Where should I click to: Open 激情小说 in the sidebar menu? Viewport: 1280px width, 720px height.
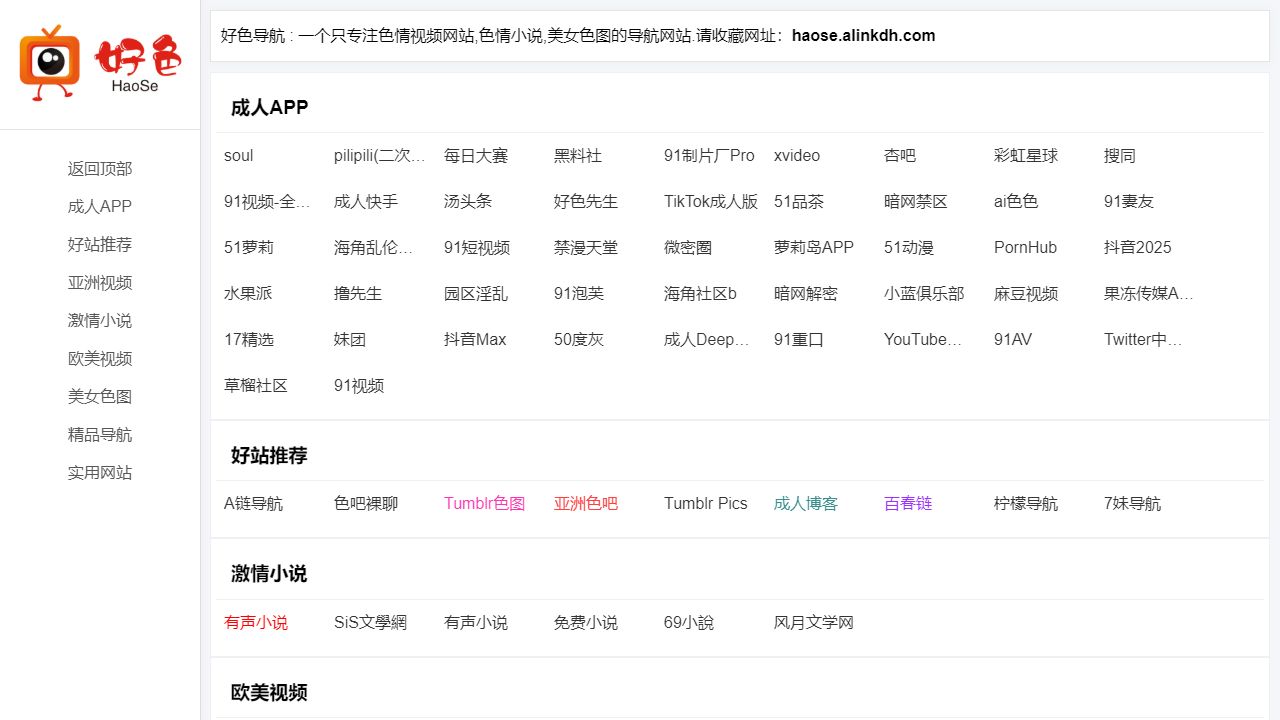100,321
